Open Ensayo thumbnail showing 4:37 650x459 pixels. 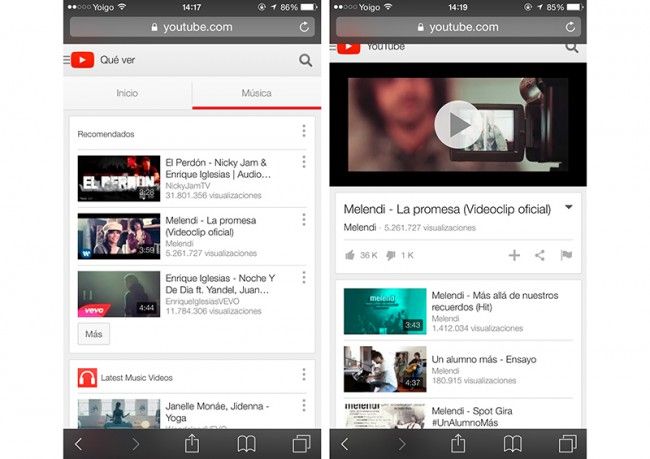point(385,369)
